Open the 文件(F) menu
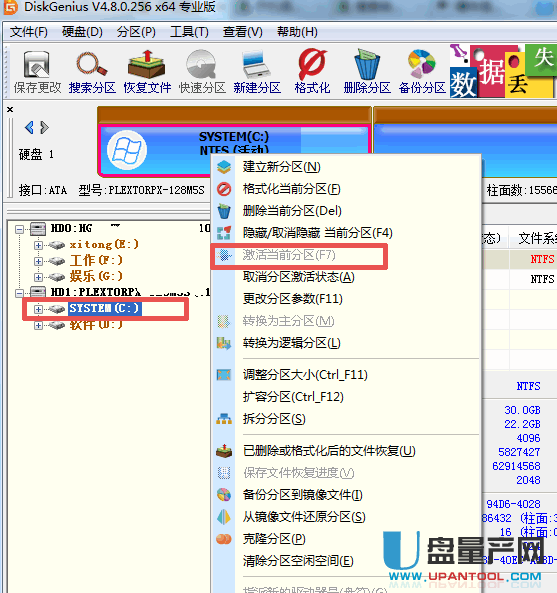The height and width of the screenshot is (593, 557). 29,32
